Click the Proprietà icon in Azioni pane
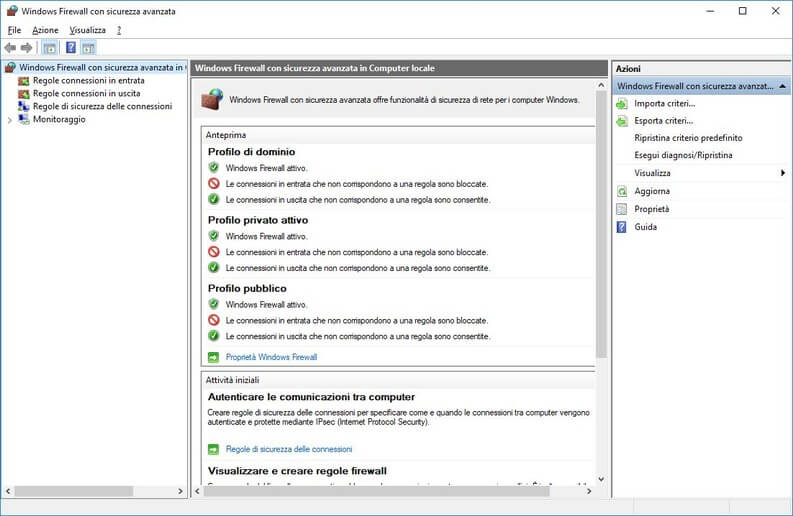Screen dimensions: 793x516 (622, 209)
